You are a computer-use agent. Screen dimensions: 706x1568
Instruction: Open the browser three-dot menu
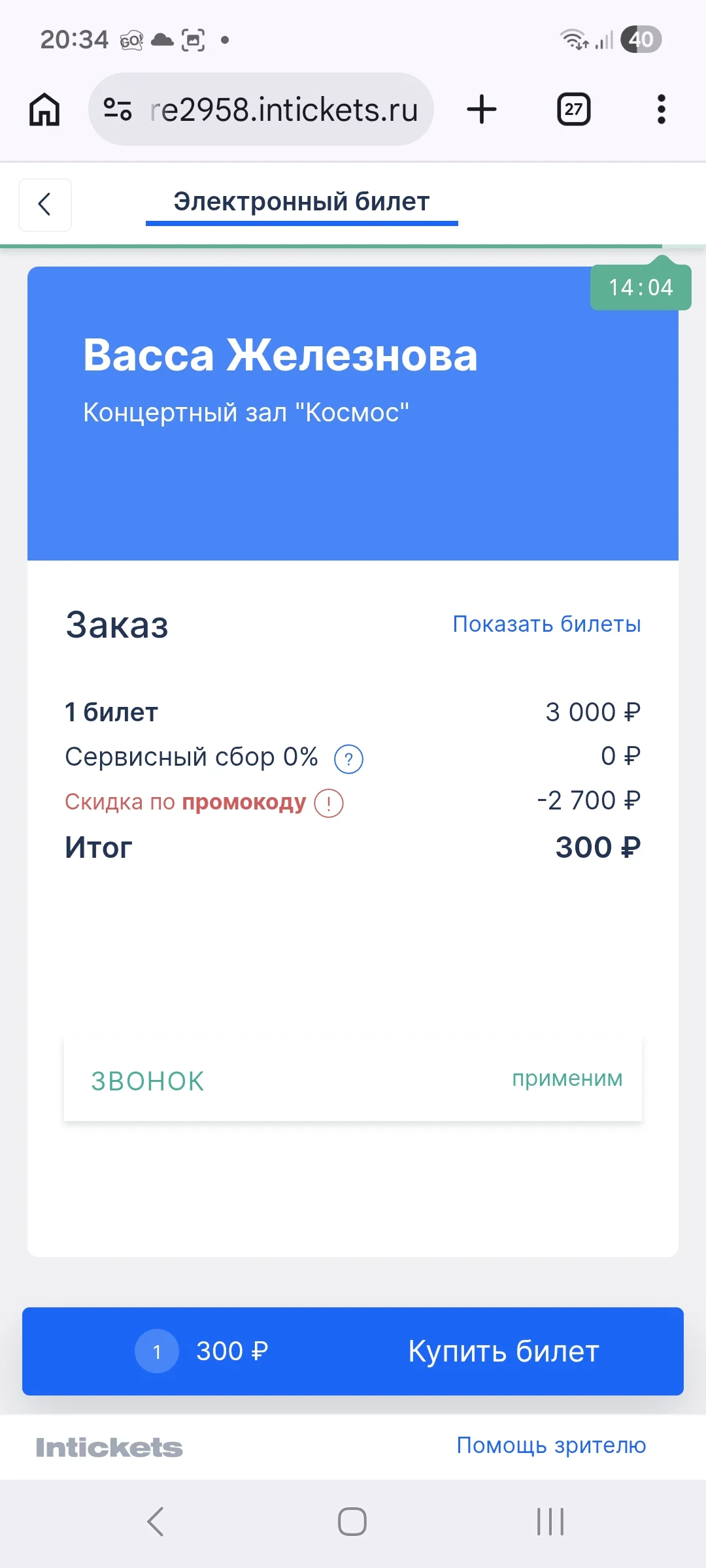point(662,109)
